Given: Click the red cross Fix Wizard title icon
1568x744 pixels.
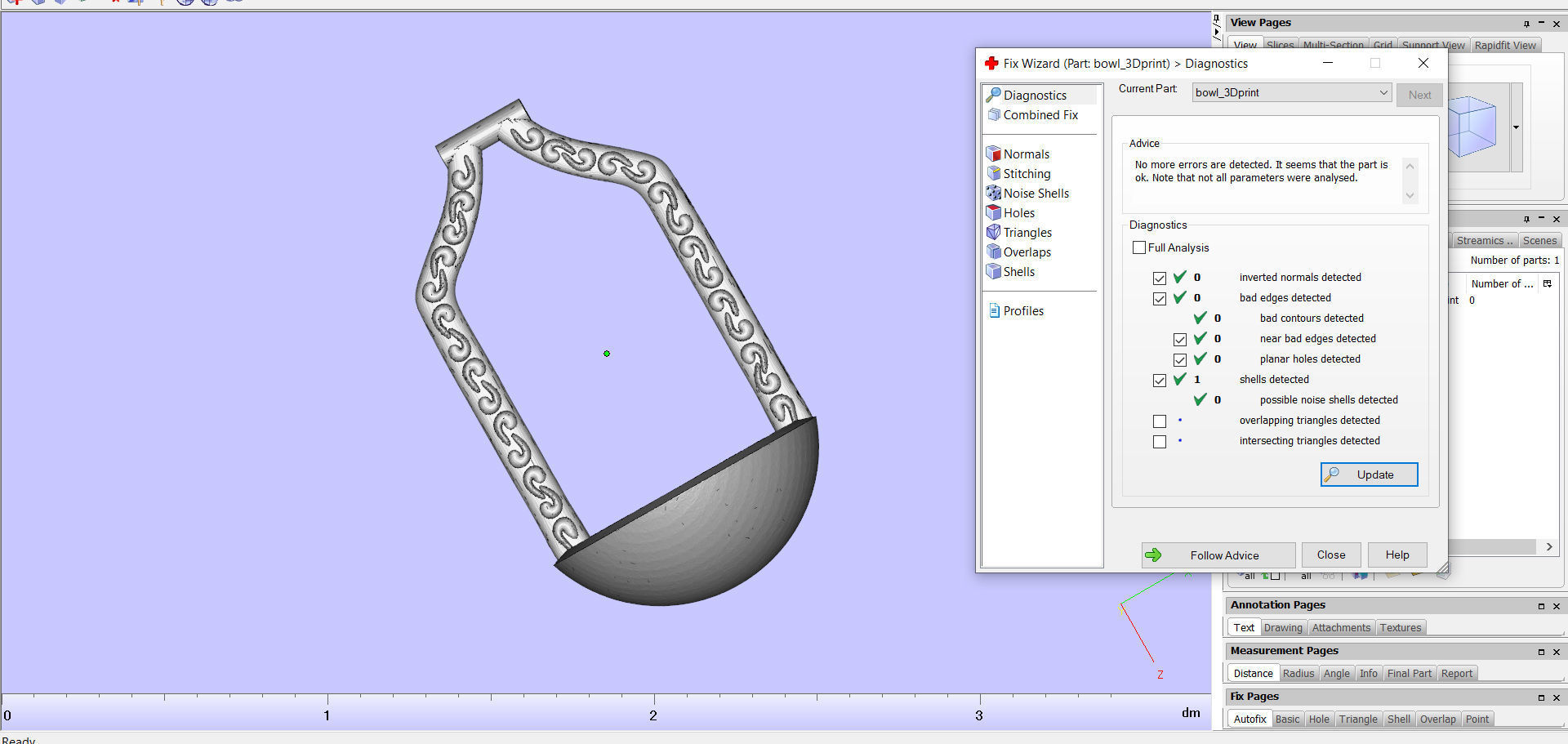Looking at the screenshot, I should [x=991, y=63].
